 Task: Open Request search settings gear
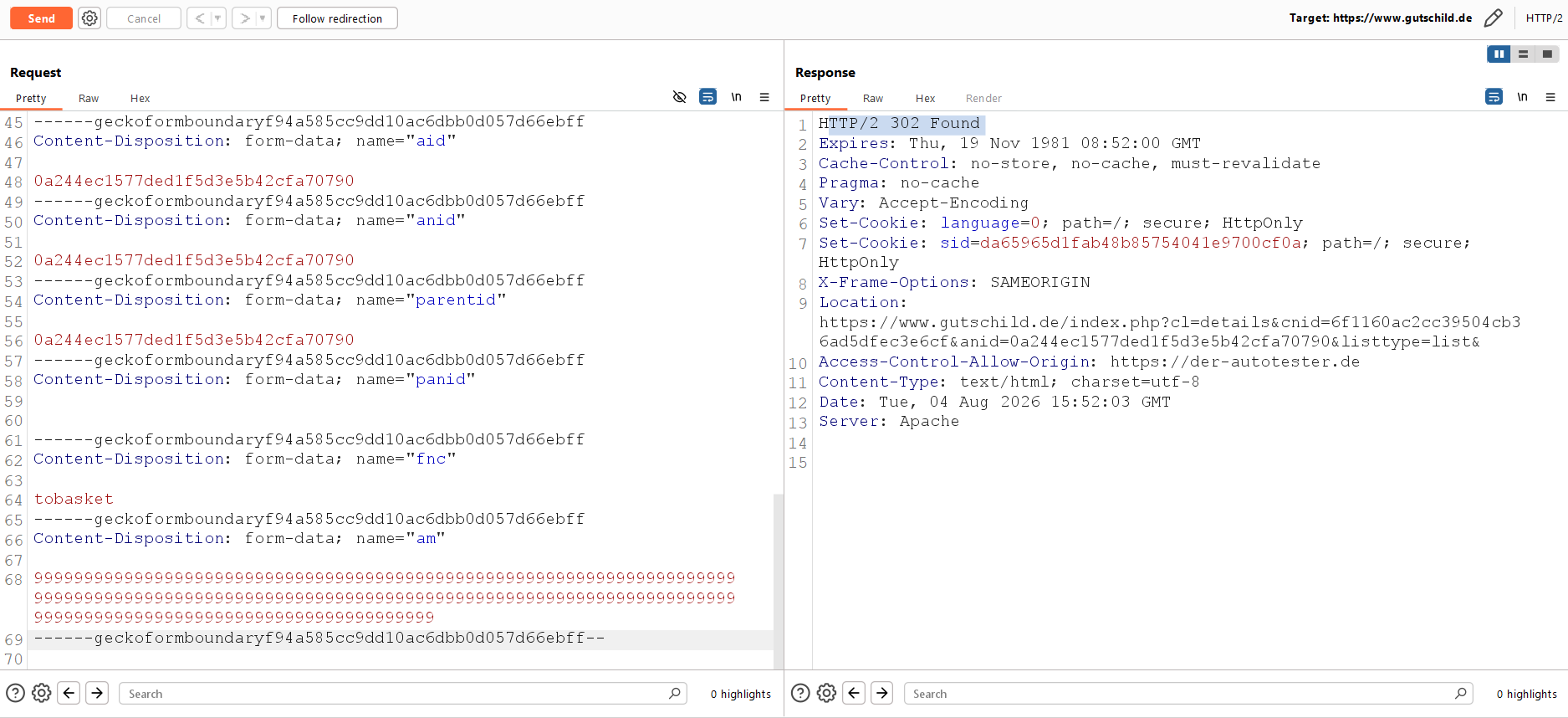(41, 693)
